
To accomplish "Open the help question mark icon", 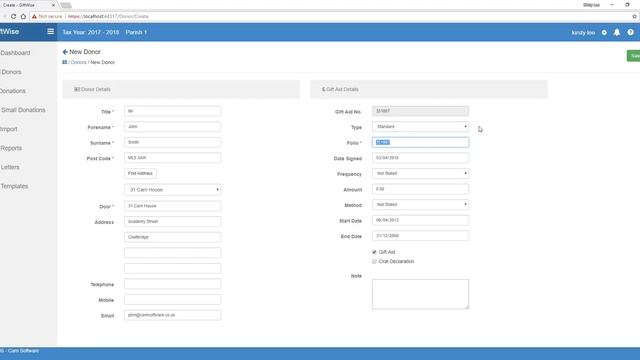I will [631, 32].
